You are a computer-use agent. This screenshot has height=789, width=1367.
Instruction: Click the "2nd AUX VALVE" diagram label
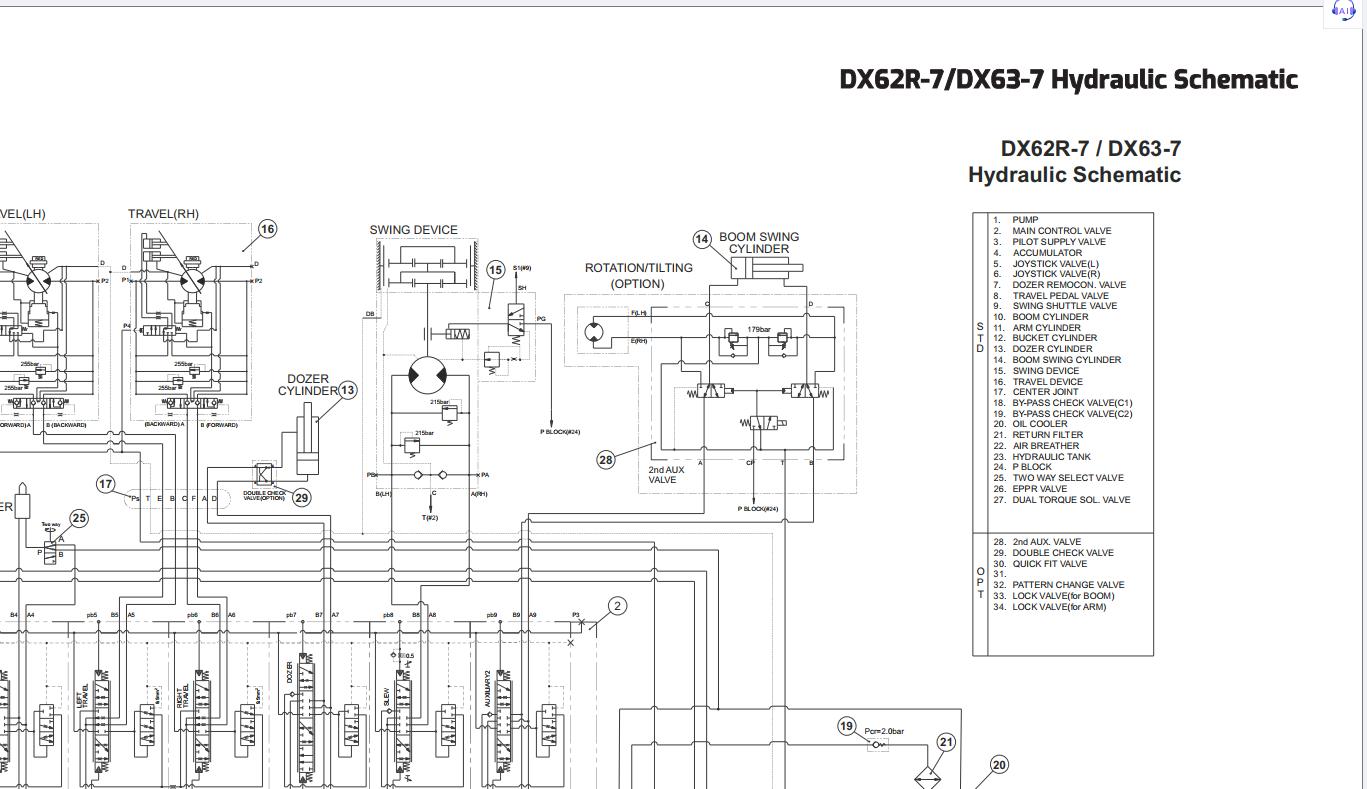pyautogui.click(x=667, y=475)
